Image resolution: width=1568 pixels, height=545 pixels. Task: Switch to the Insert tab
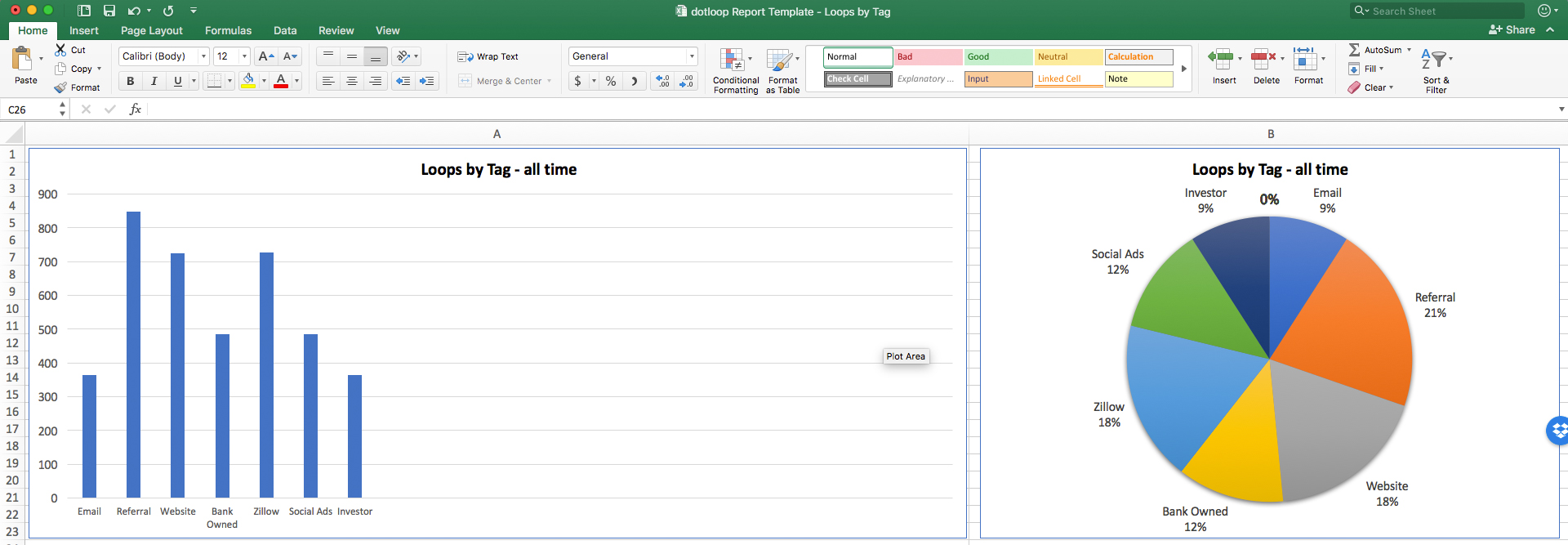pos(84,30)
